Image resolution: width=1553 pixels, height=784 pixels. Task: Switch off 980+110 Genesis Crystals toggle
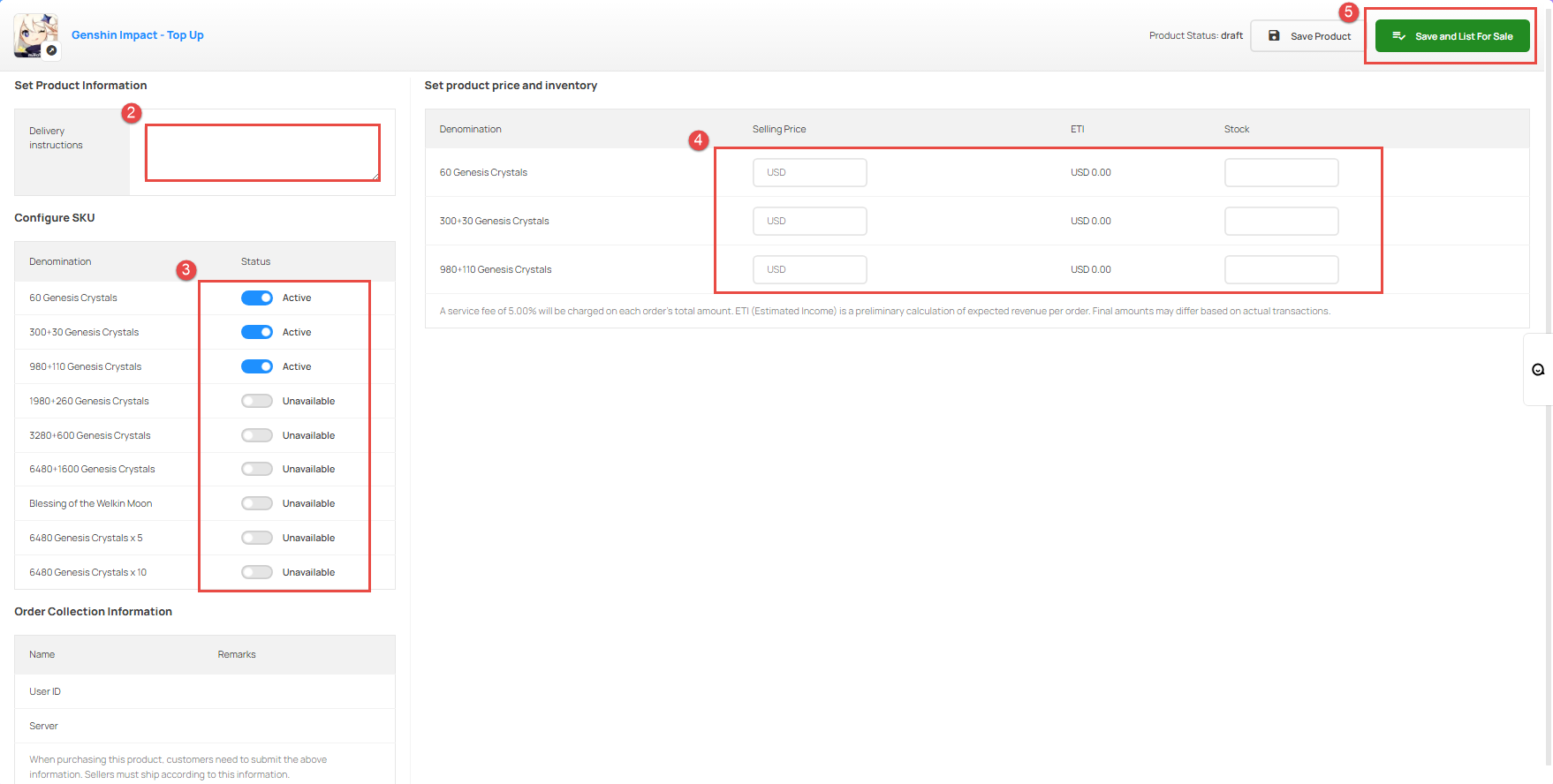click(257, 366)
